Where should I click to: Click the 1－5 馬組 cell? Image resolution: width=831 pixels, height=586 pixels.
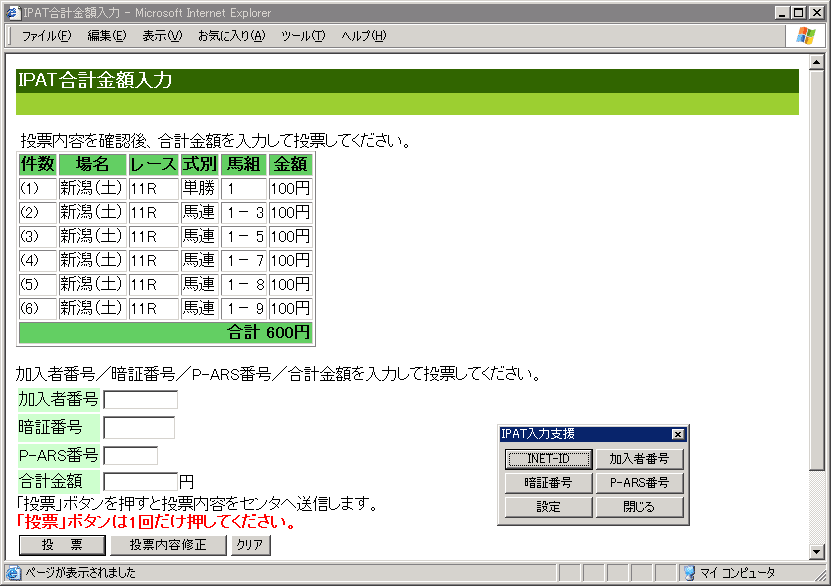[x=244, y=237]
